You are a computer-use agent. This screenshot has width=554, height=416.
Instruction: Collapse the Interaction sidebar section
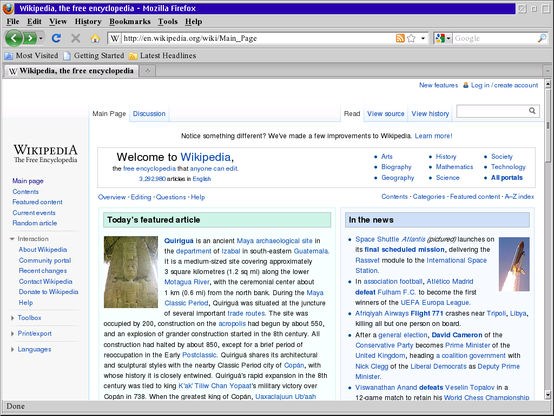pos(12,239)
